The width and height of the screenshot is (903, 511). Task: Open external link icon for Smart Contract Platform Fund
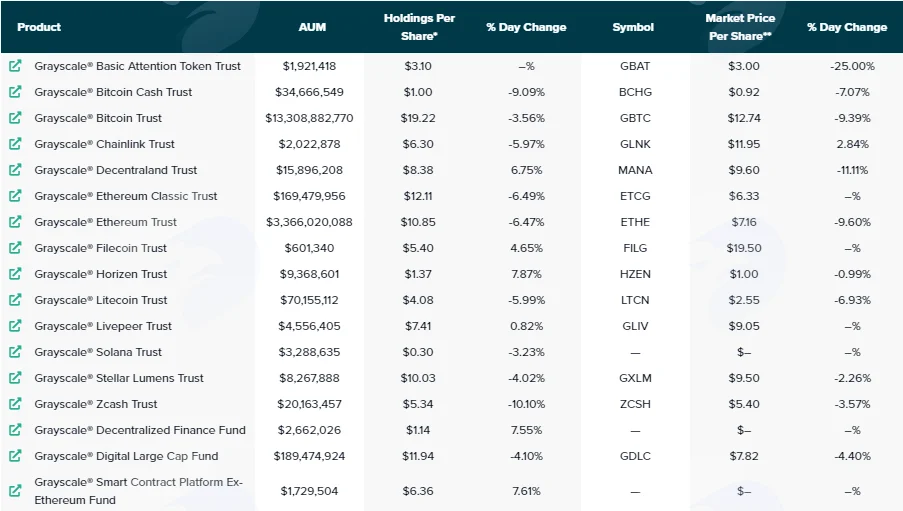coord(15,491)
